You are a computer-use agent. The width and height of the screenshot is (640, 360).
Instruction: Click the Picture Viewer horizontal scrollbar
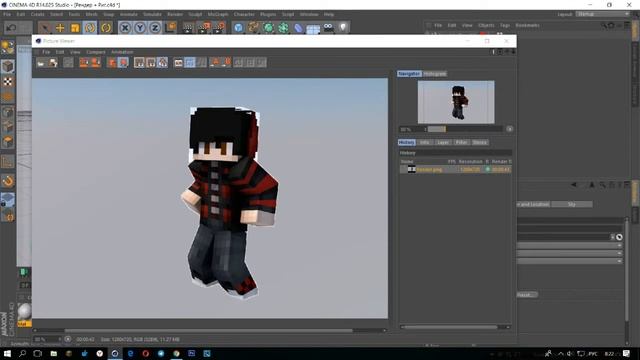click(x=208, y=331)
